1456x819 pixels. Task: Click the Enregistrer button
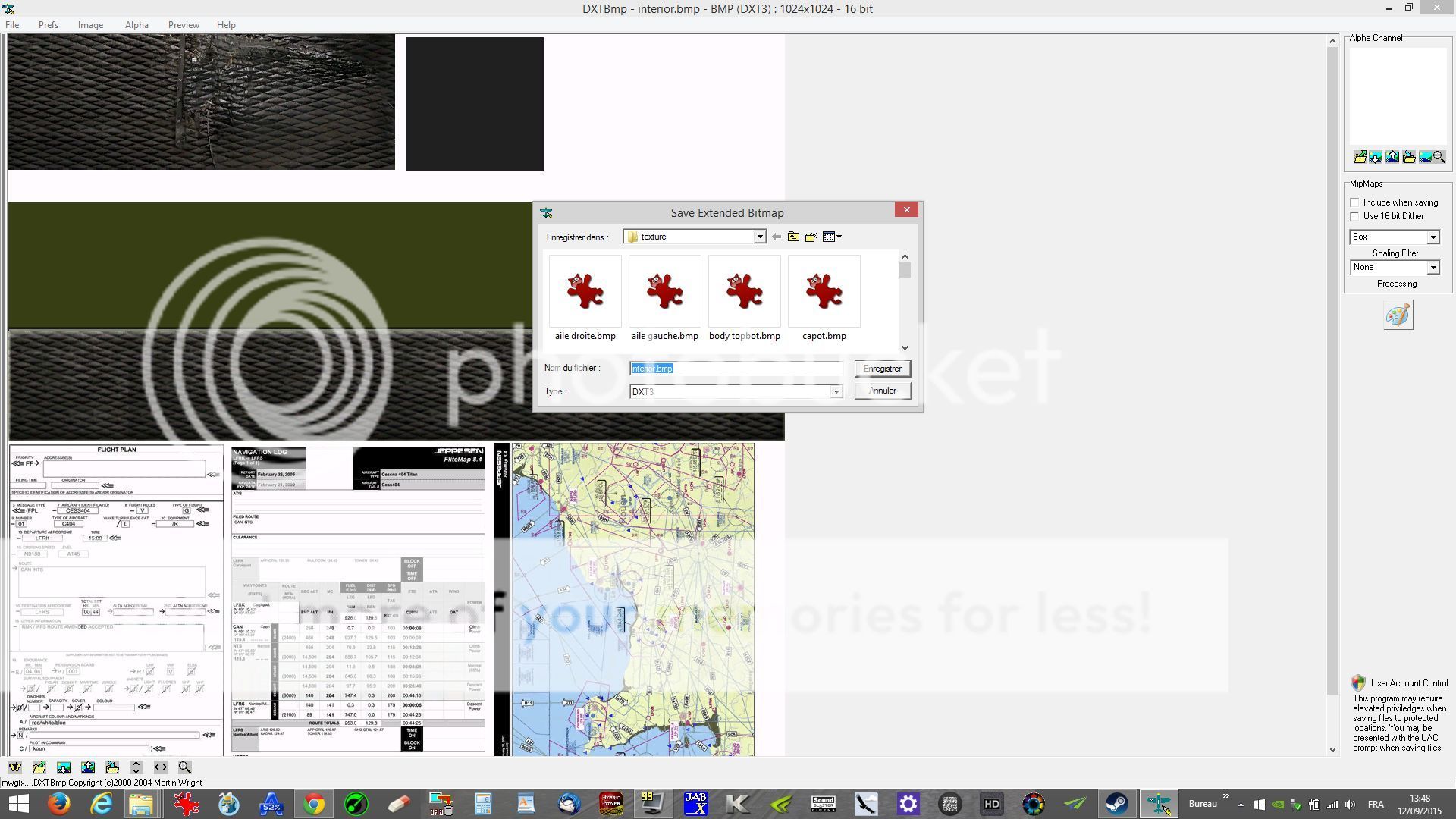tap(883, 369)
